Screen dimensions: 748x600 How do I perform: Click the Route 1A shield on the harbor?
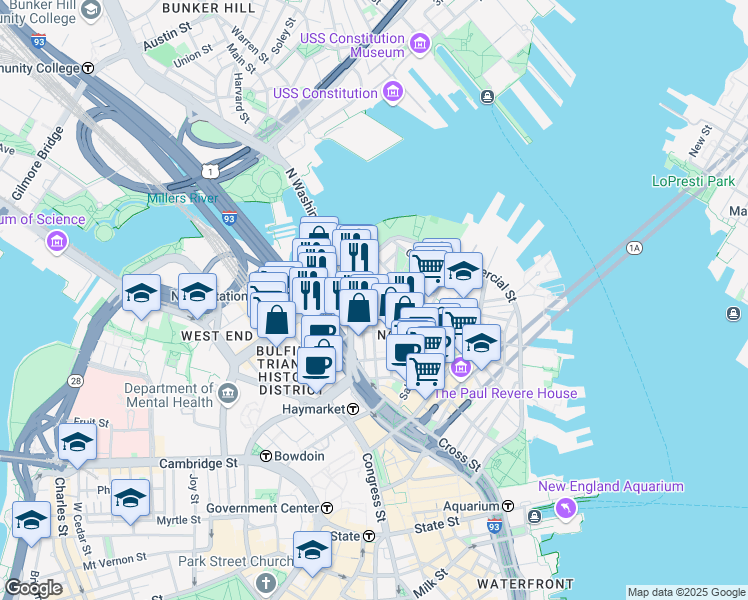pyautogui.click(x=634, y=248)
